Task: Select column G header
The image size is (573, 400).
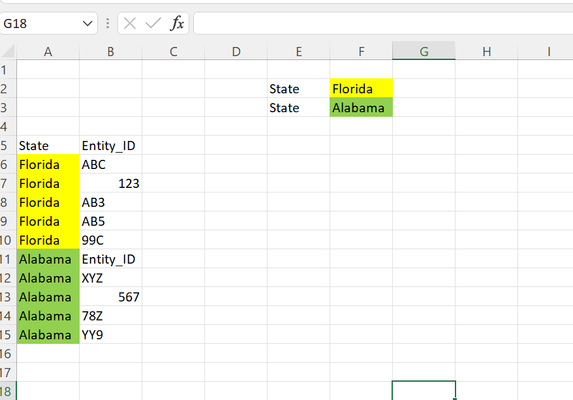Action: [424, 51]
